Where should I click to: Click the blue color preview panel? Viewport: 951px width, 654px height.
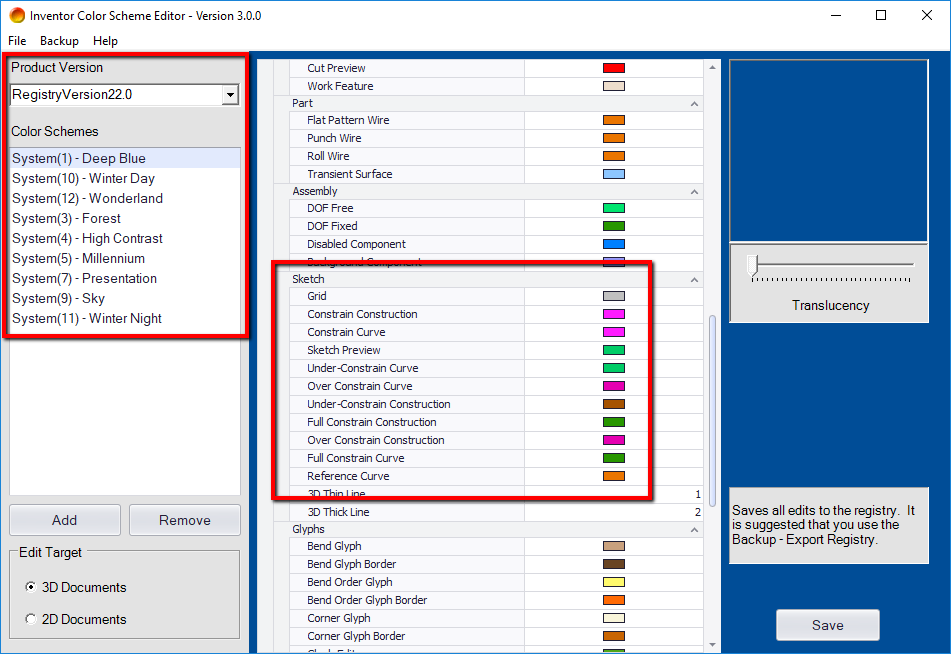(x=828, y=151)
